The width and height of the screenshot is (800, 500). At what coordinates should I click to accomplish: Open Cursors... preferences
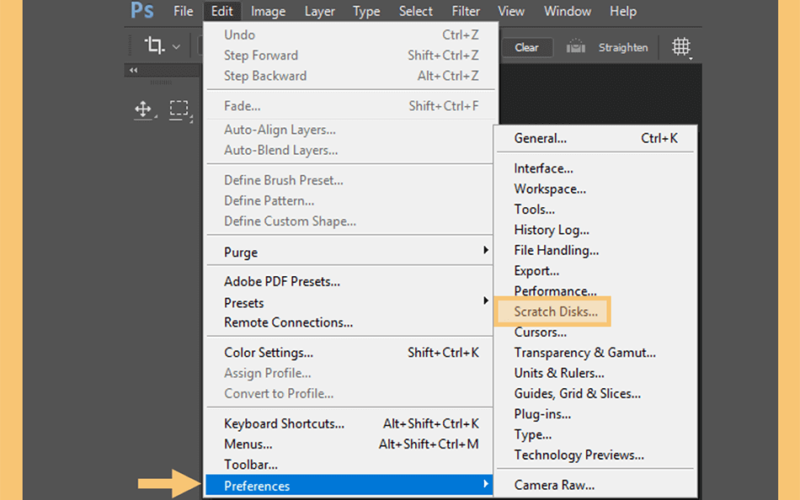(x=595, y=332)
